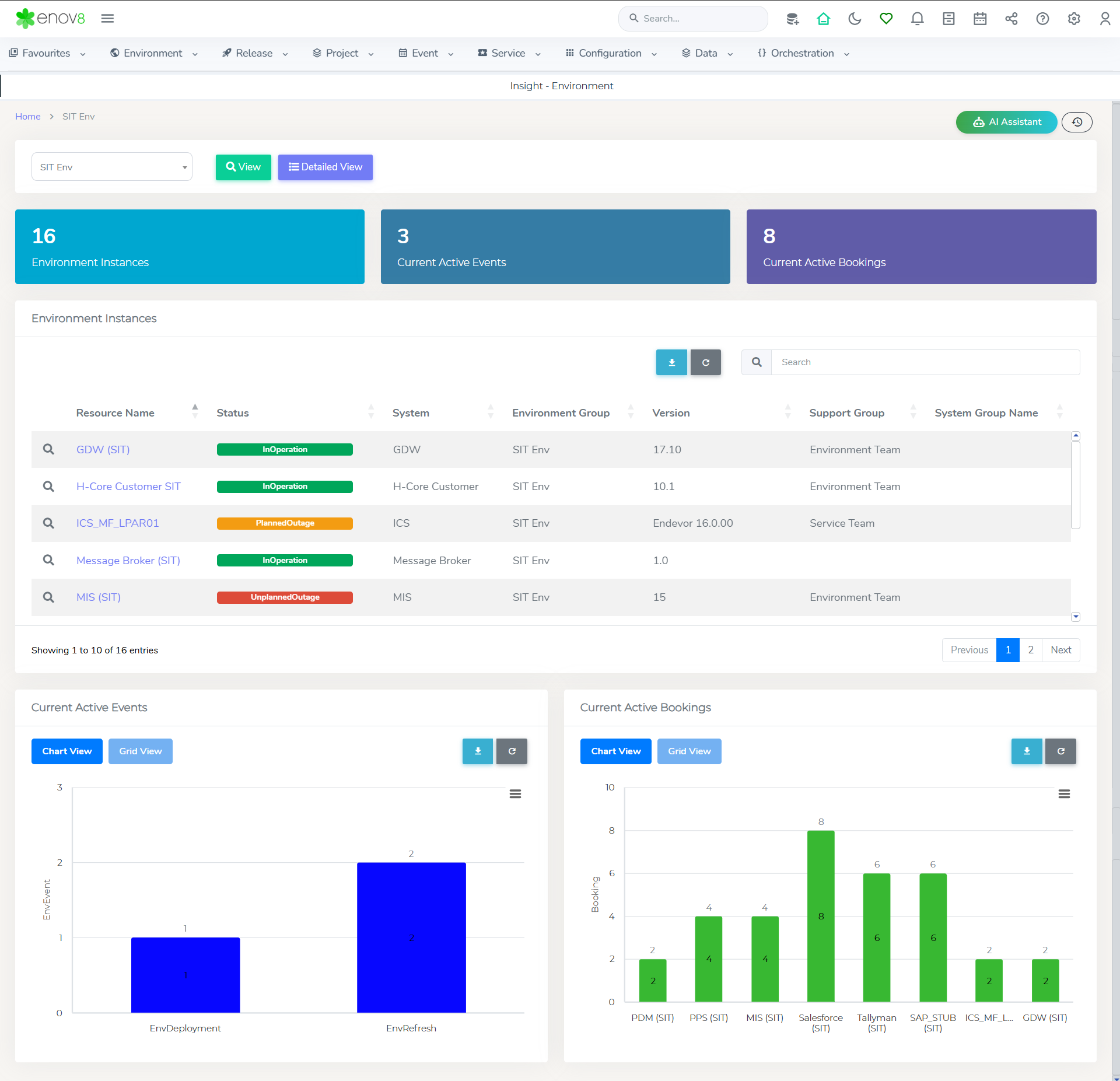Sort table by Resource Name column
This screenshot has height=1081, width=1120.
[116, 413]
